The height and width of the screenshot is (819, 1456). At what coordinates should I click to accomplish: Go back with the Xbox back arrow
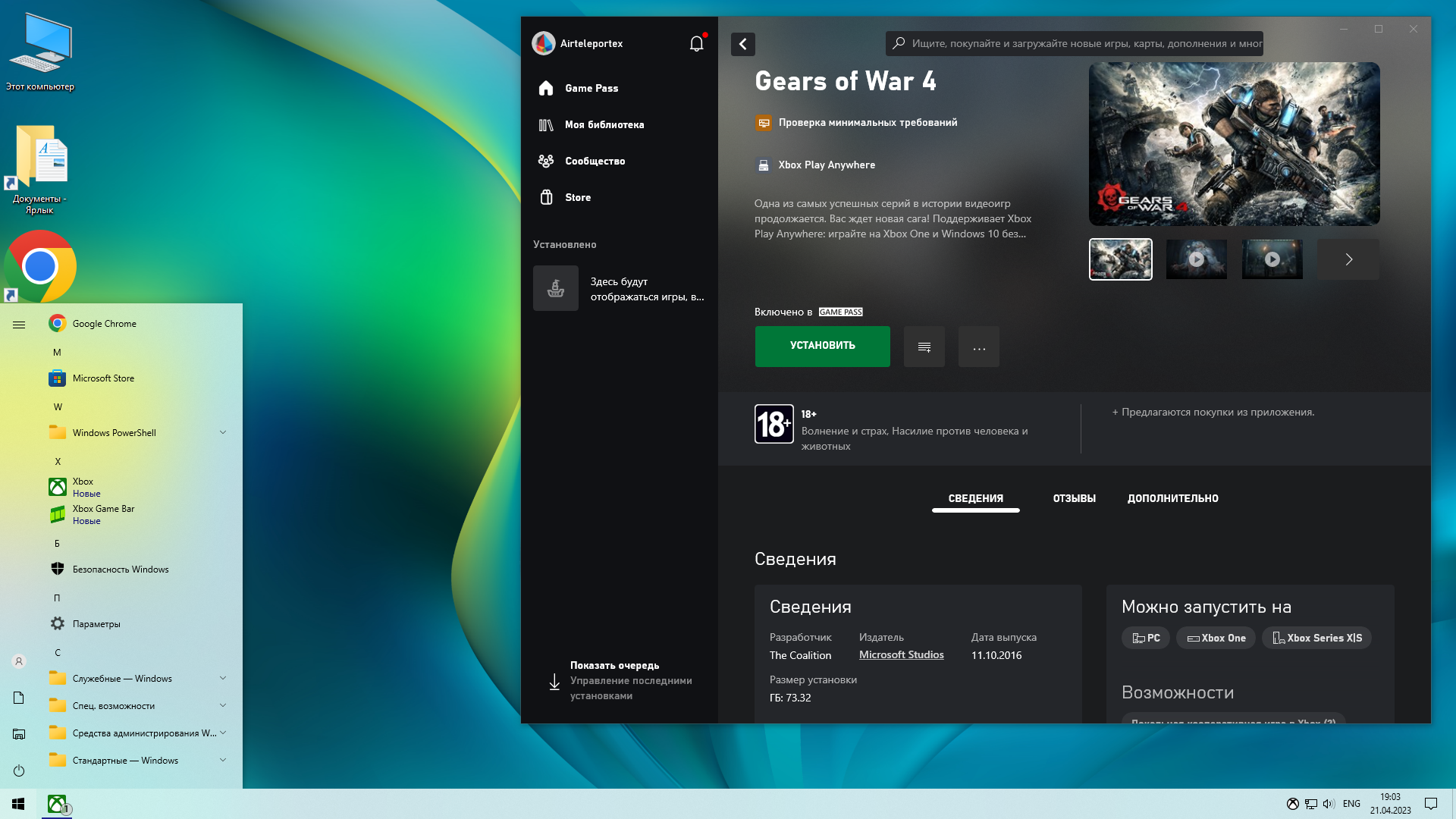point(743,44)
